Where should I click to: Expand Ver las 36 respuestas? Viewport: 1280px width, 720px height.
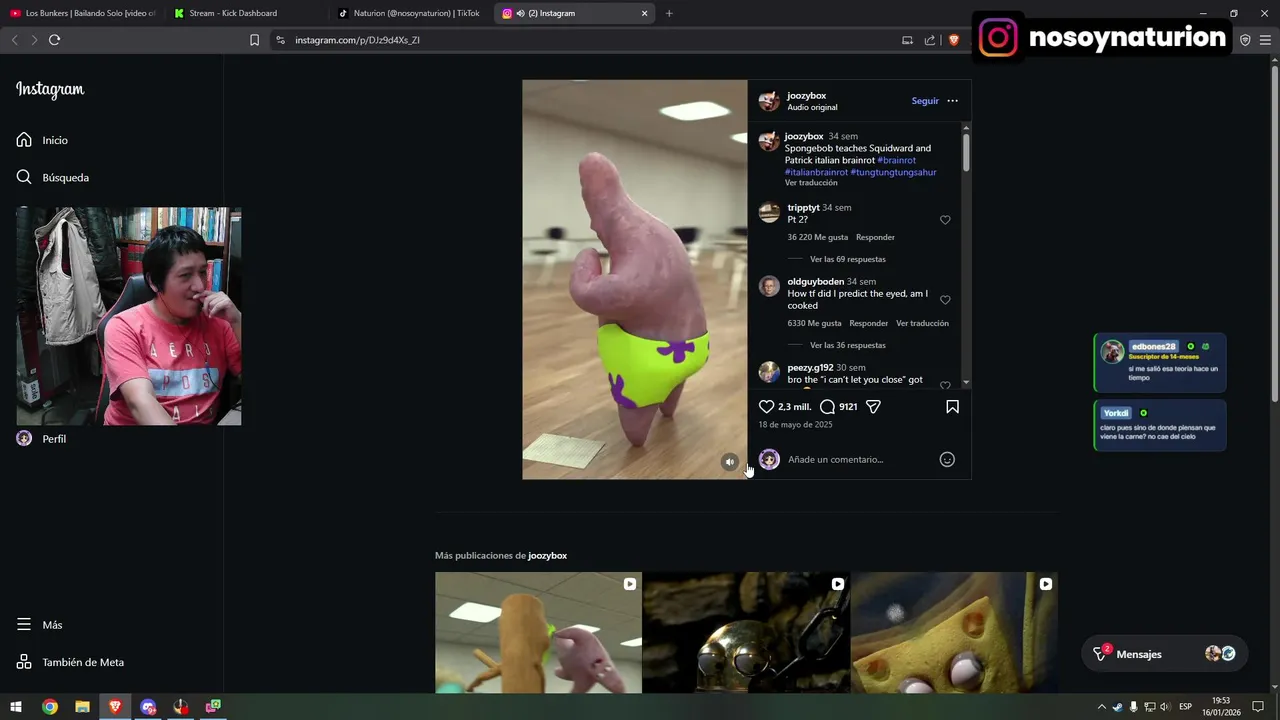[x=847, y=345]
